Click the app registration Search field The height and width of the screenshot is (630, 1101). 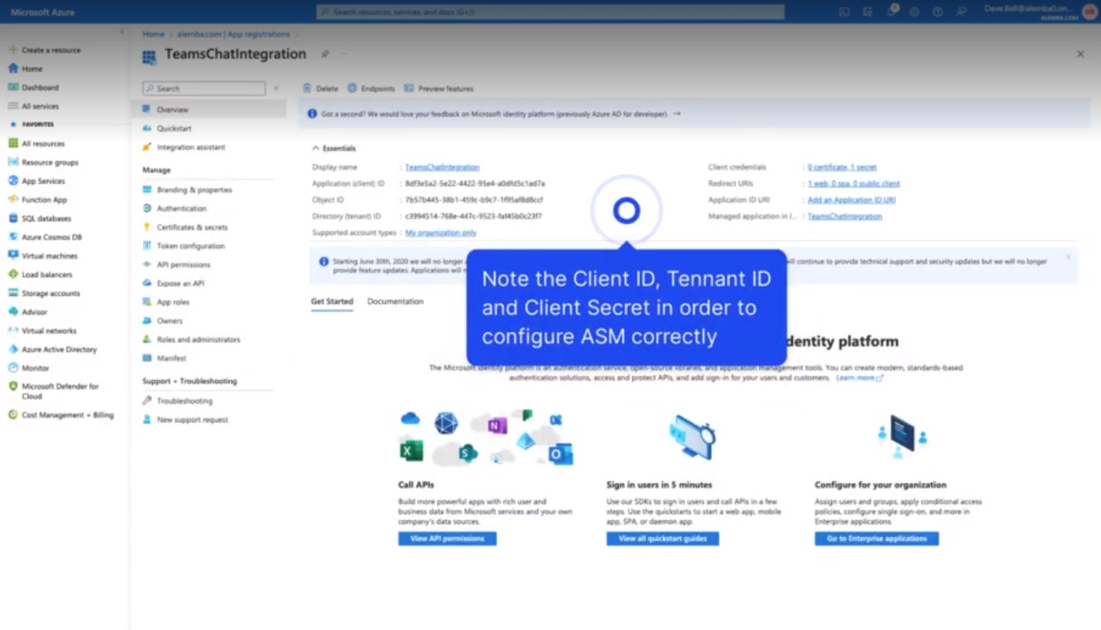pyautogui.click(x=204, y=89)
